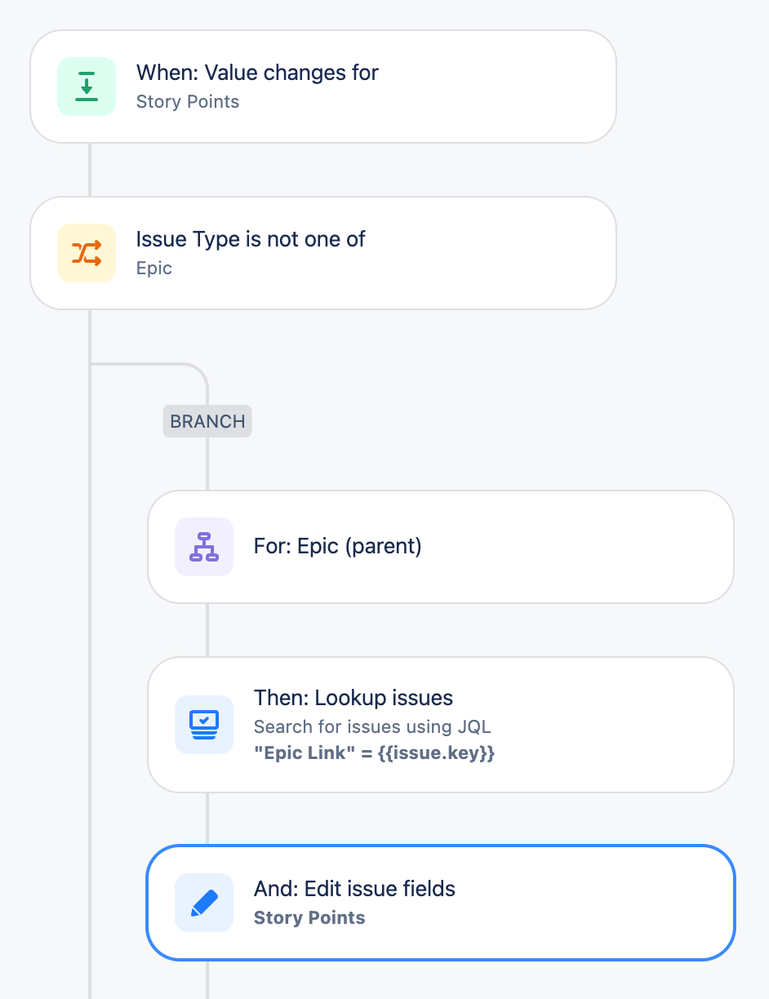The height and width of the screenshot is (999, 769).
Task: Click connector between For Epic and Lookup issues
Action: point(207,629)
